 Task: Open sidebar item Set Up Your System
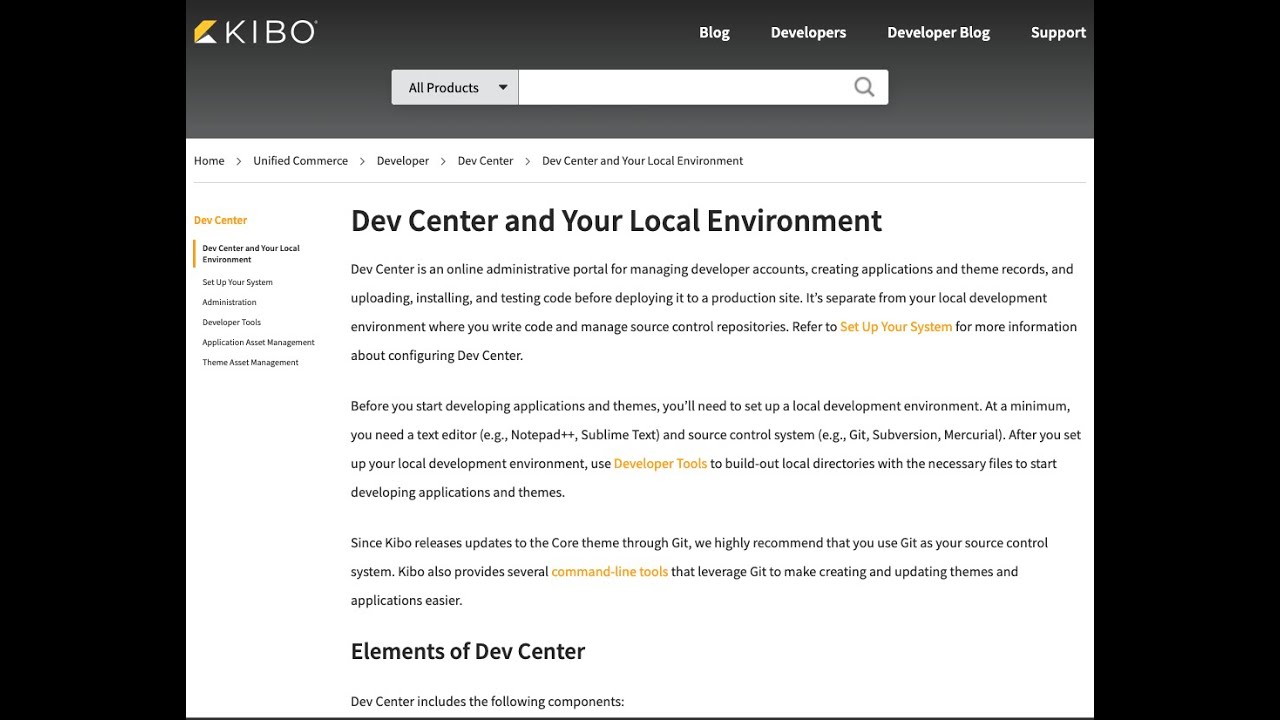click(237, 282)
